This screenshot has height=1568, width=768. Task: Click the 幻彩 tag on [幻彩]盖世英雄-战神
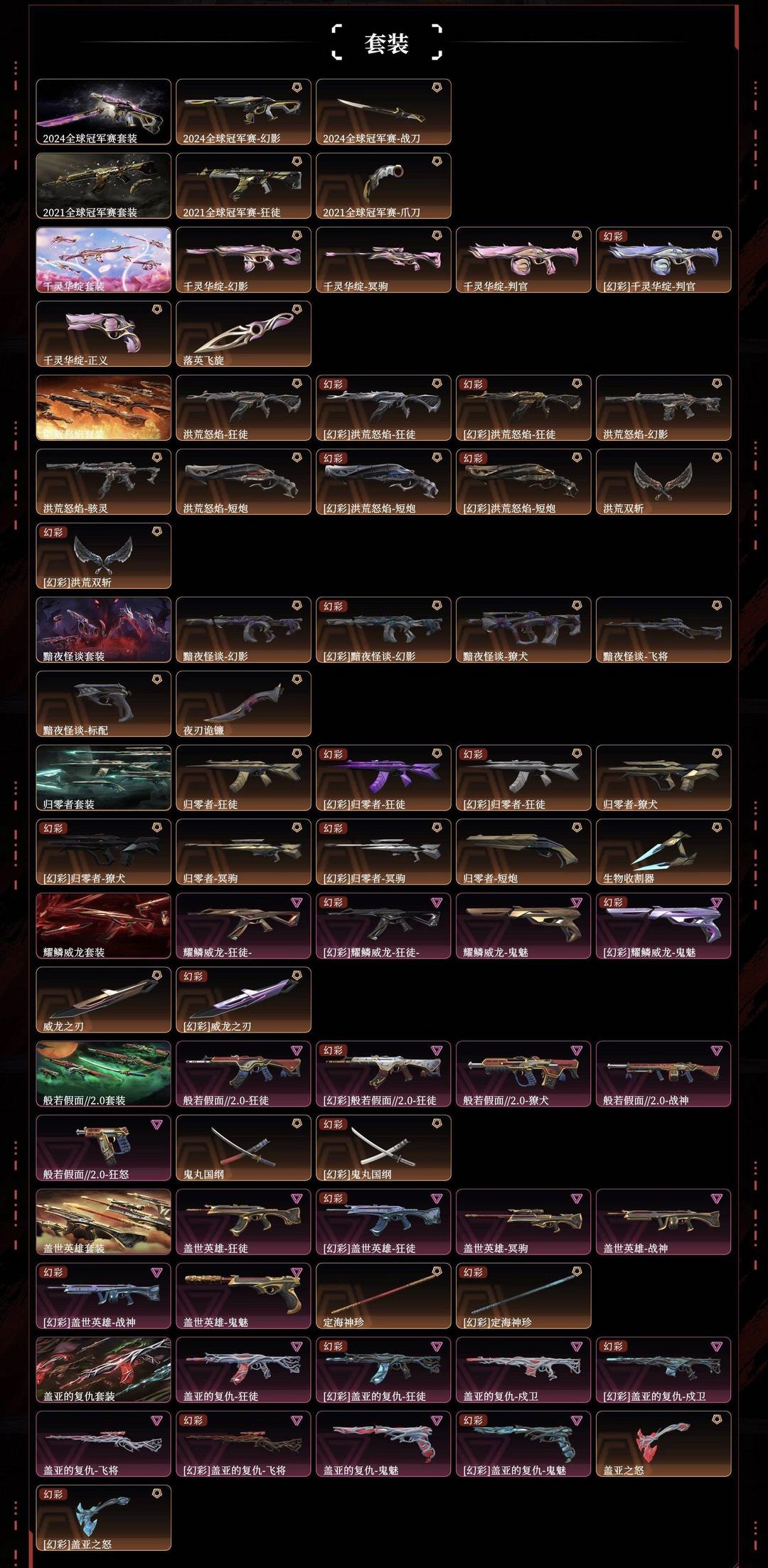tap(53, 1271)
